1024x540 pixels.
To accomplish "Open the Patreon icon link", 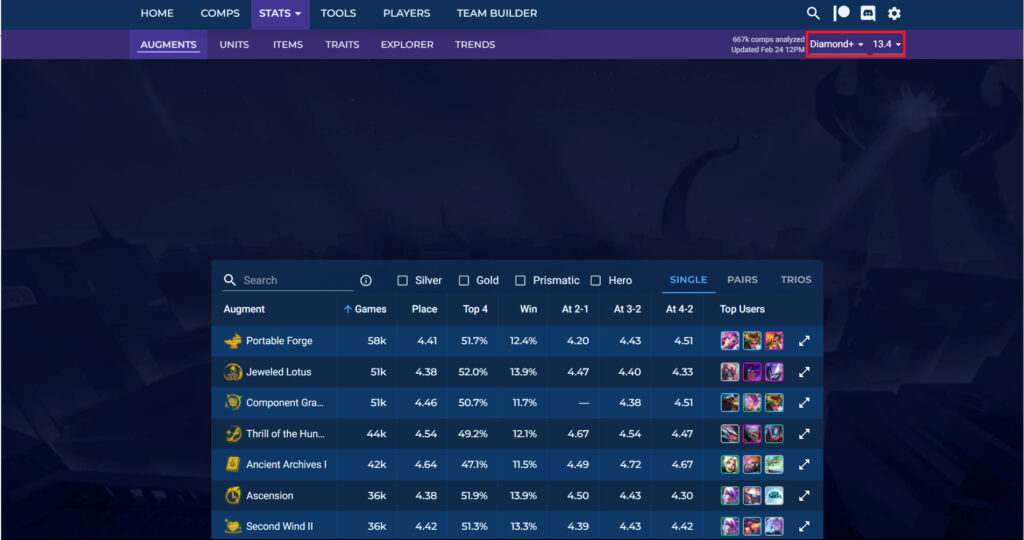I will coord(841,13).
